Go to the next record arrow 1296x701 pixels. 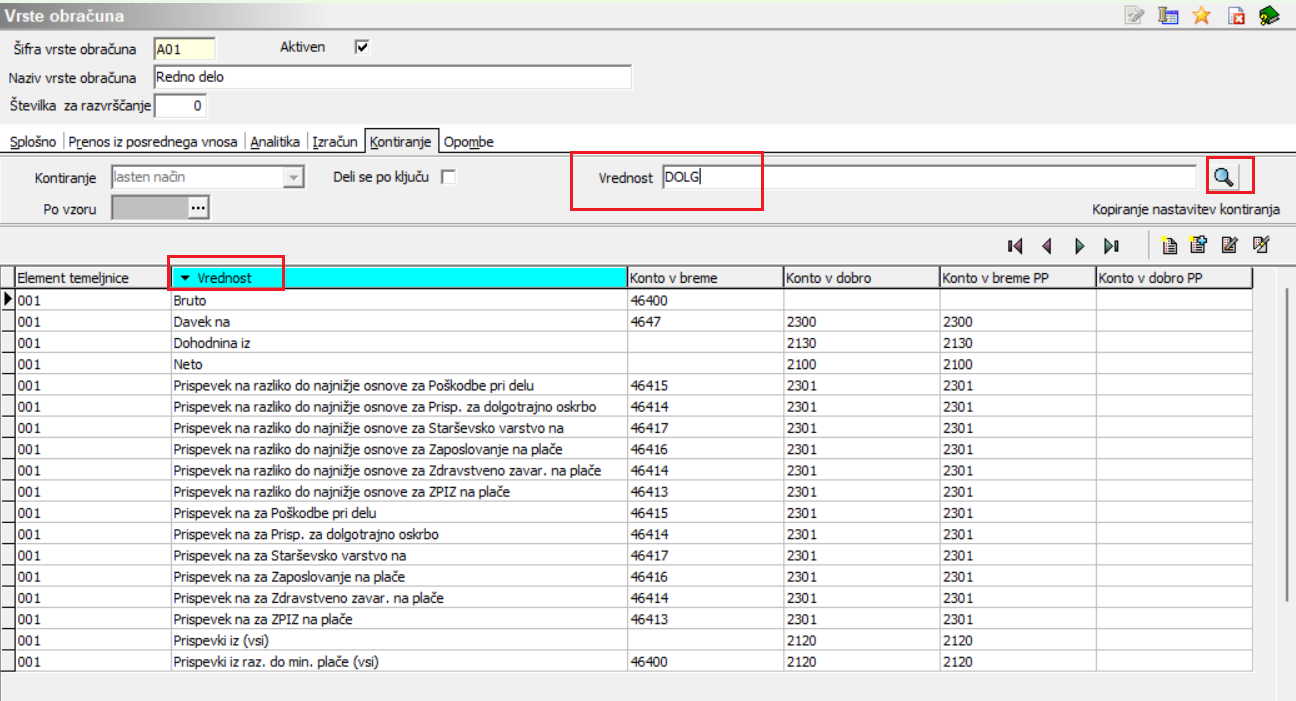[x=1079, y=245]
